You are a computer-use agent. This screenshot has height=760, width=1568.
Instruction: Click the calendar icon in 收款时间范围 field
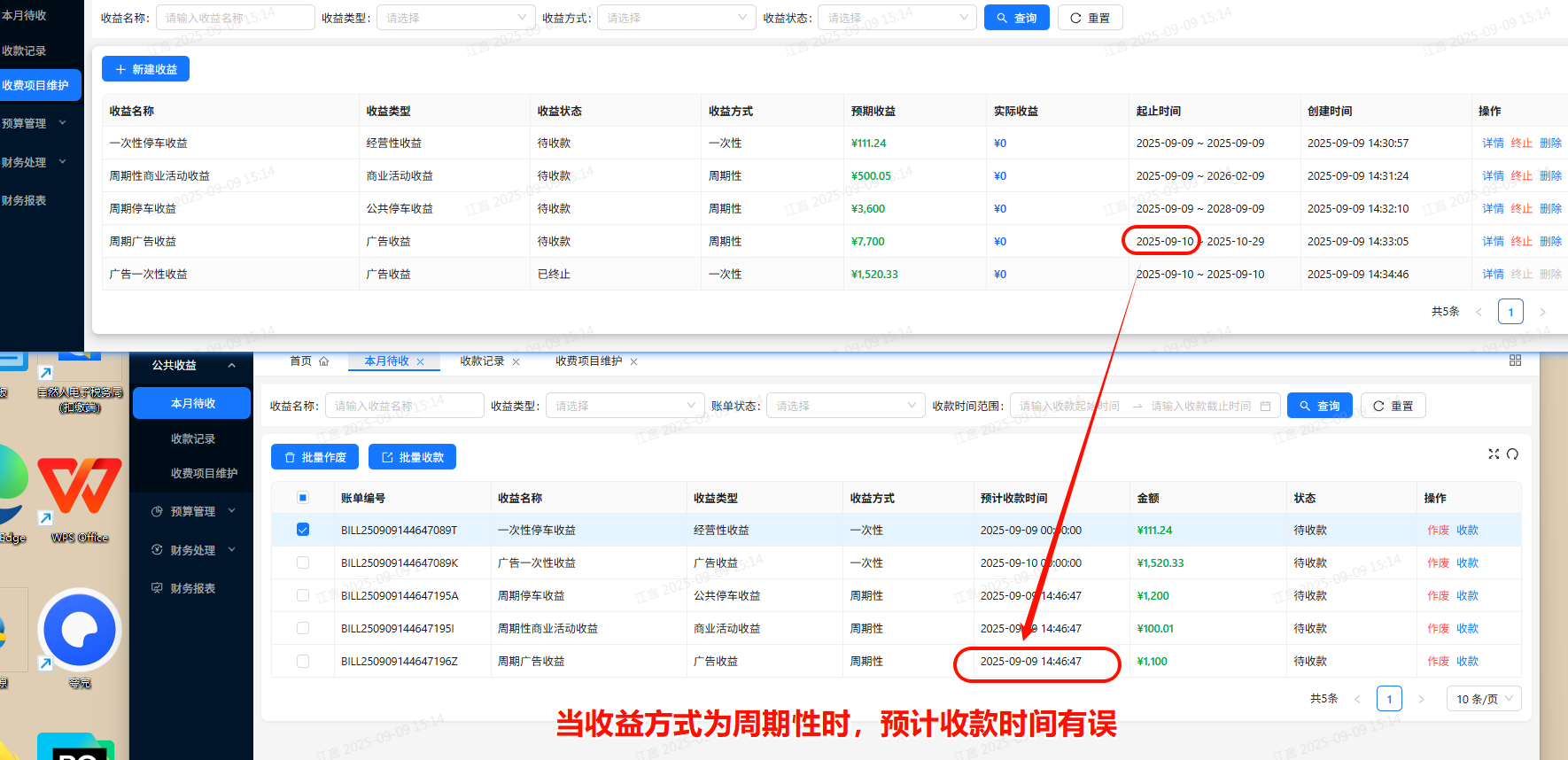click(1265, 406)
